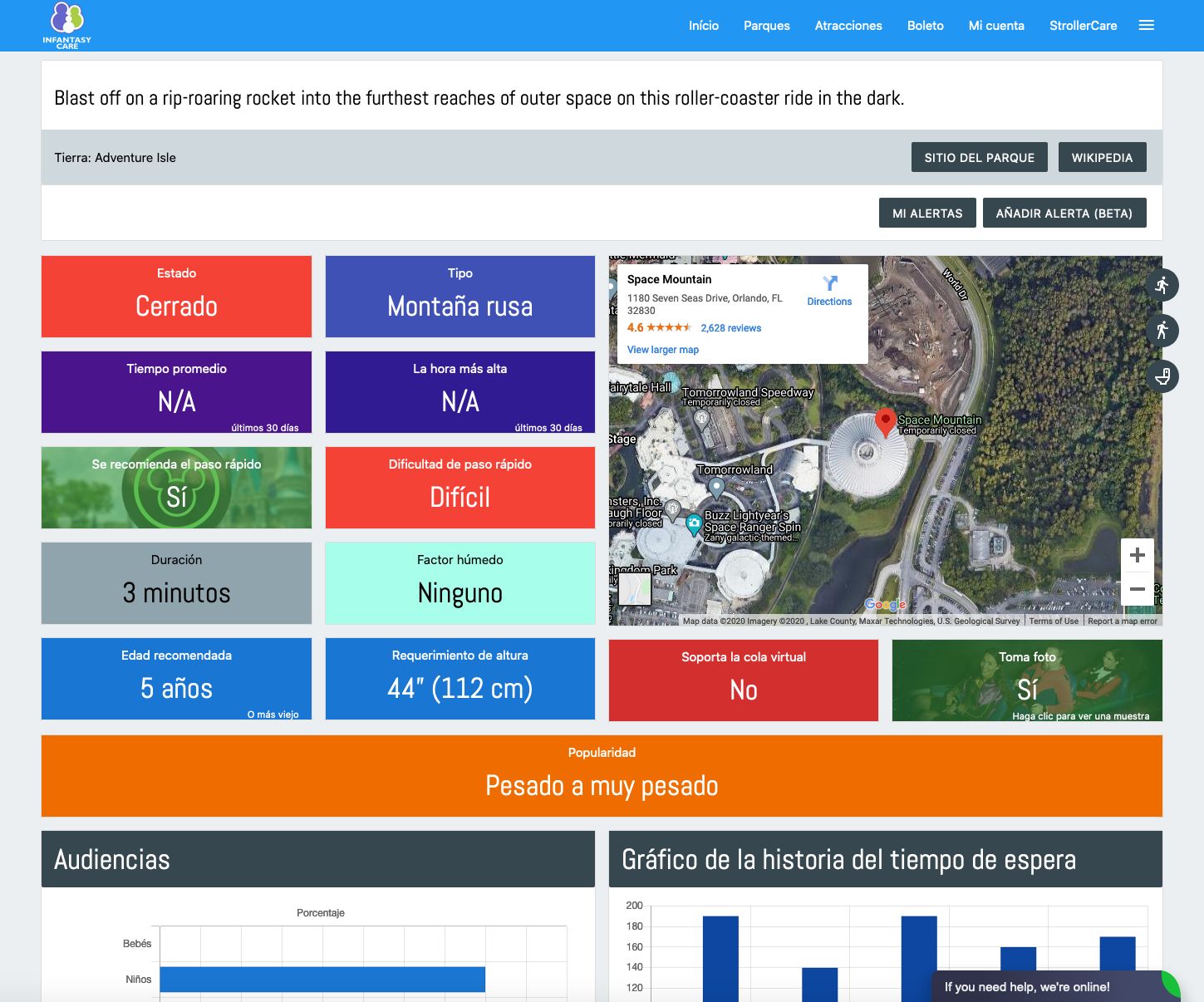Open the hamburger menu in the header
This screenshot has width=1204, height=1002.
(1146, 26)
